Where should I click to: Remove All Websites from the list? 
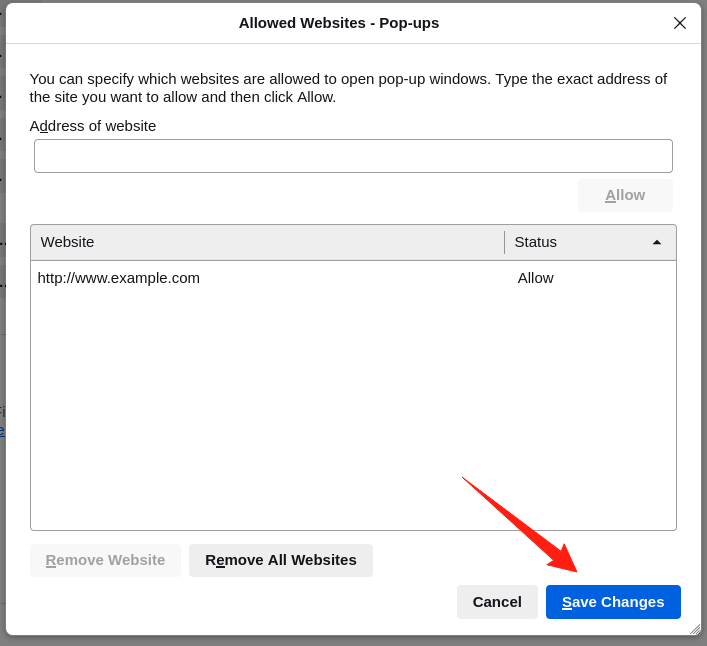coord(281,560)
